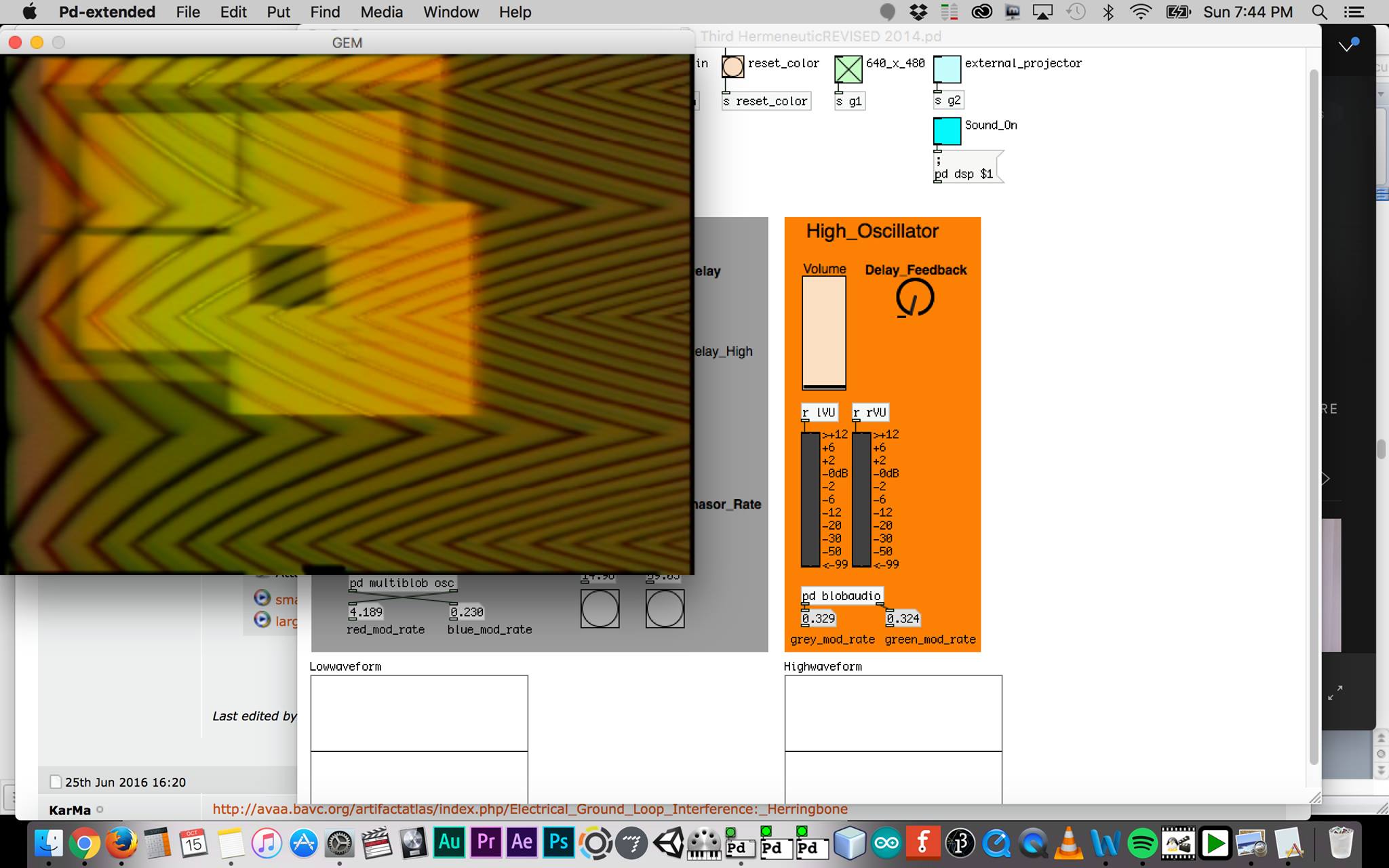Open Adobe Audition from the dock
The image size is (1389, 868).
450,843
